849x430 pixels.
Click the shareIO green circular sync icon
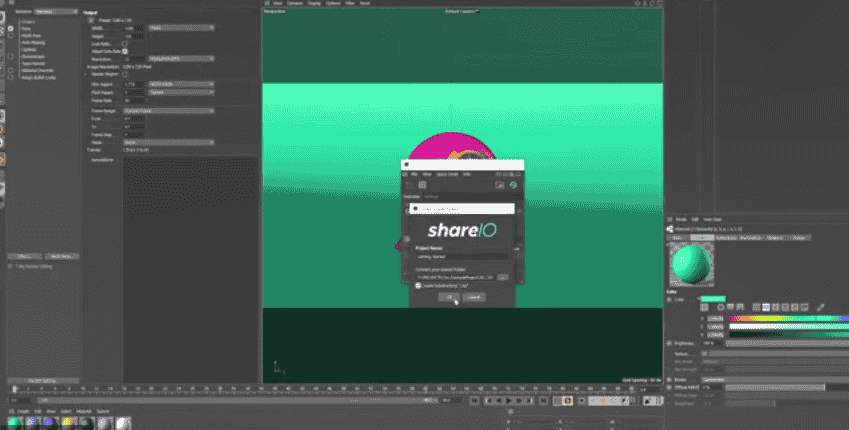(x=513, y=185)
